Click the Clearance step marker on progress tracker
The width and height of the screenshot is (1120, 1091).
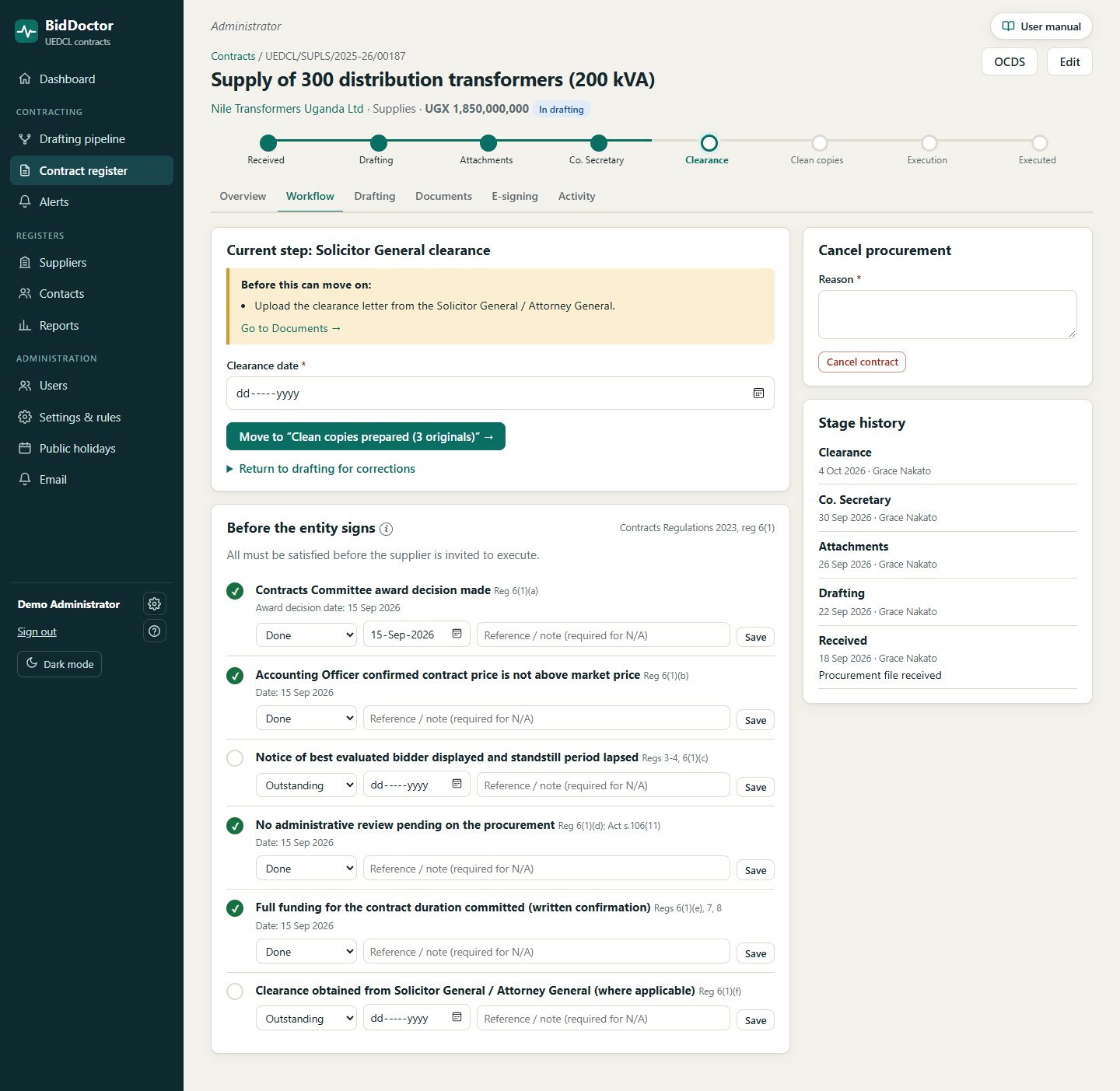point(709,142)
